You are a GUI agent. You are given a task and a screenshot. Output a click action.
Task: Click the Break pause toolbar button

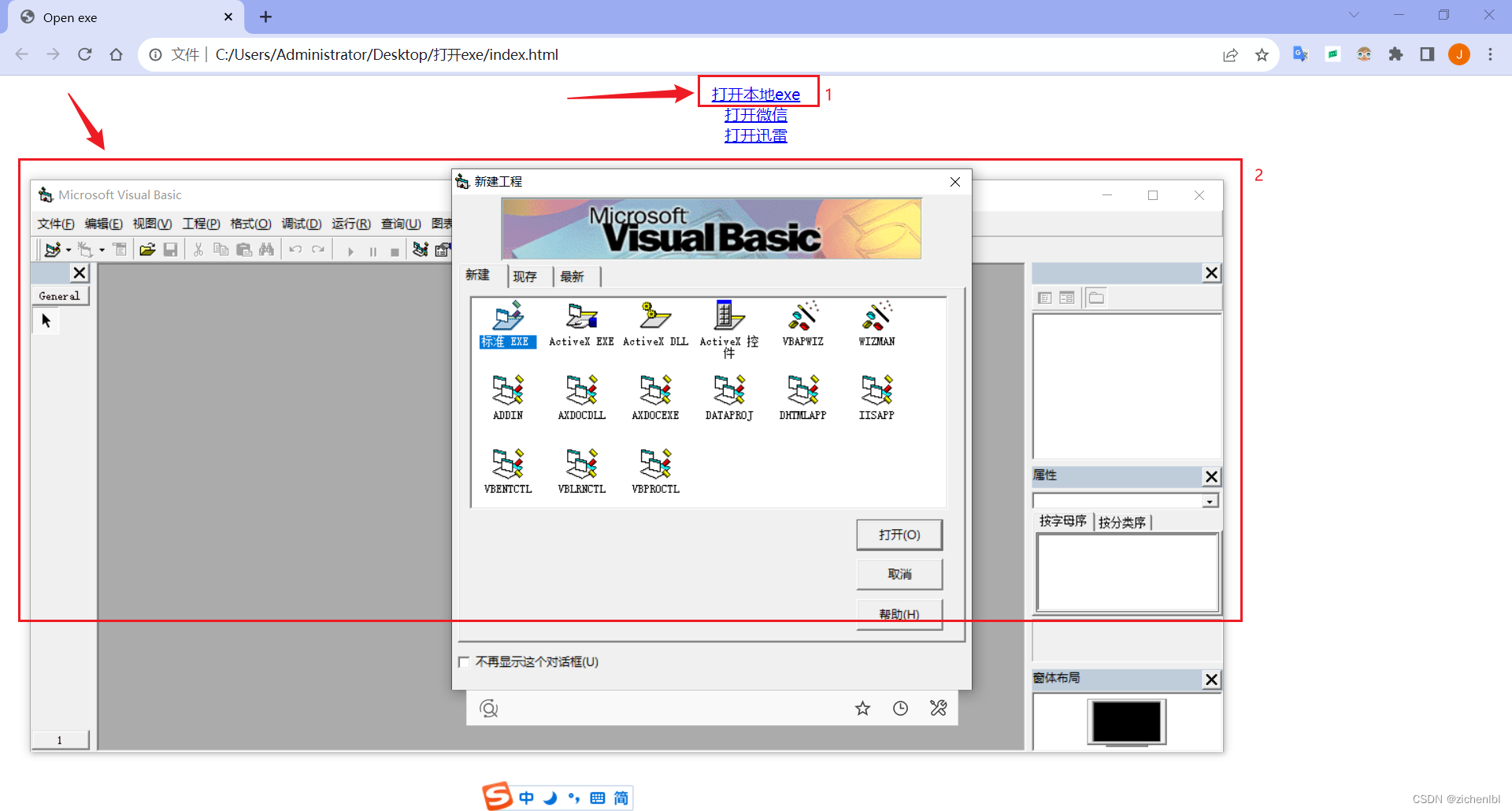click(x=372, y=251)
